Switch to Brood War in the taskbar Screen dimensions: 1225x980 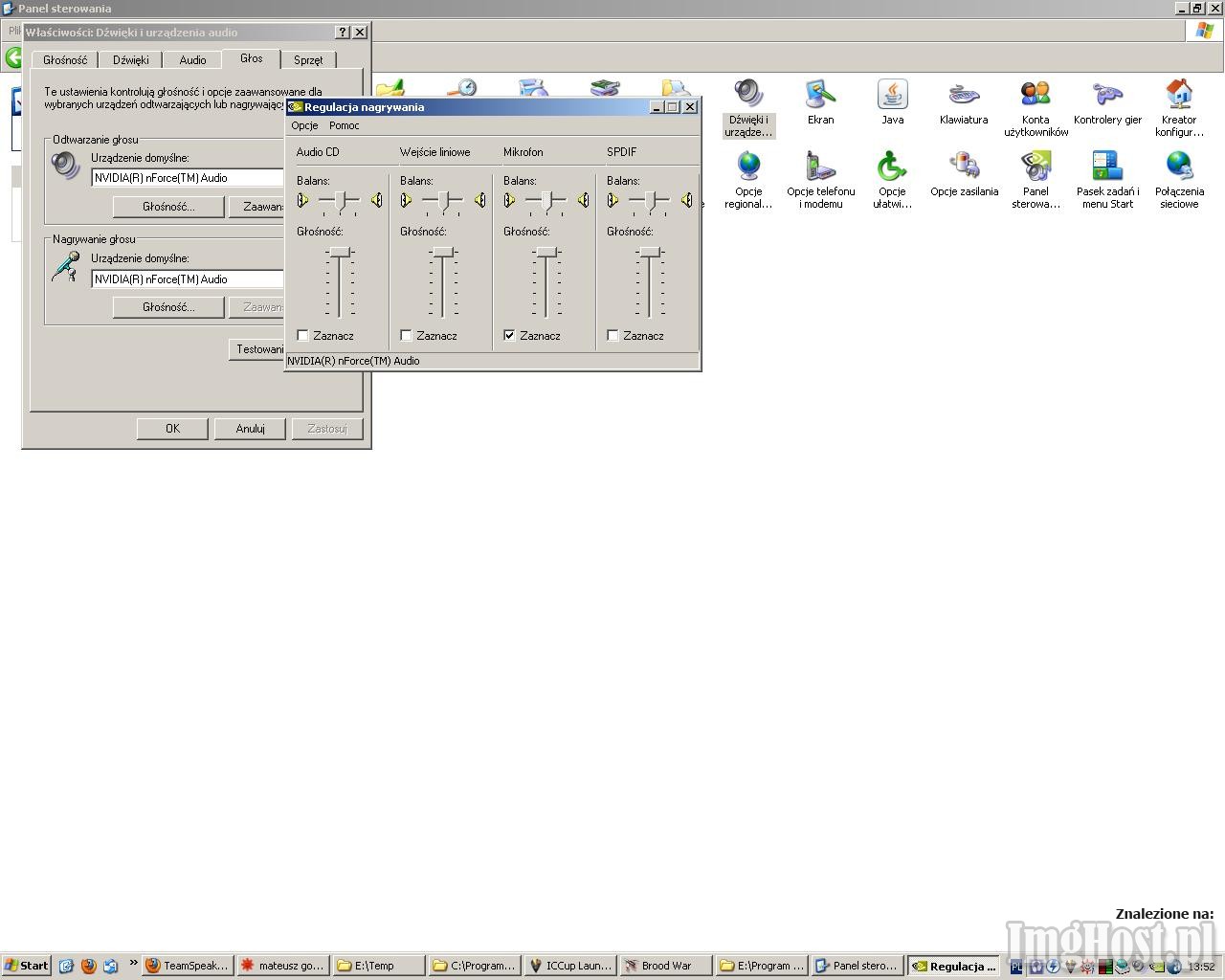click(666, 966)
